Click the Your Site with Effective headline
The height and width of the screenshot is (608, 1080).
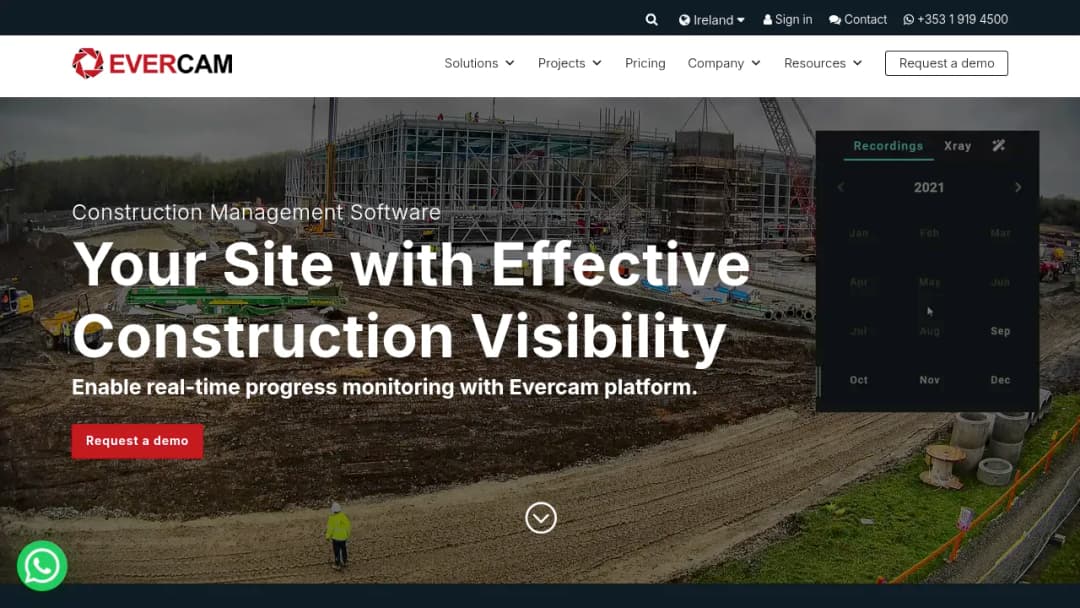coord(411,264)
